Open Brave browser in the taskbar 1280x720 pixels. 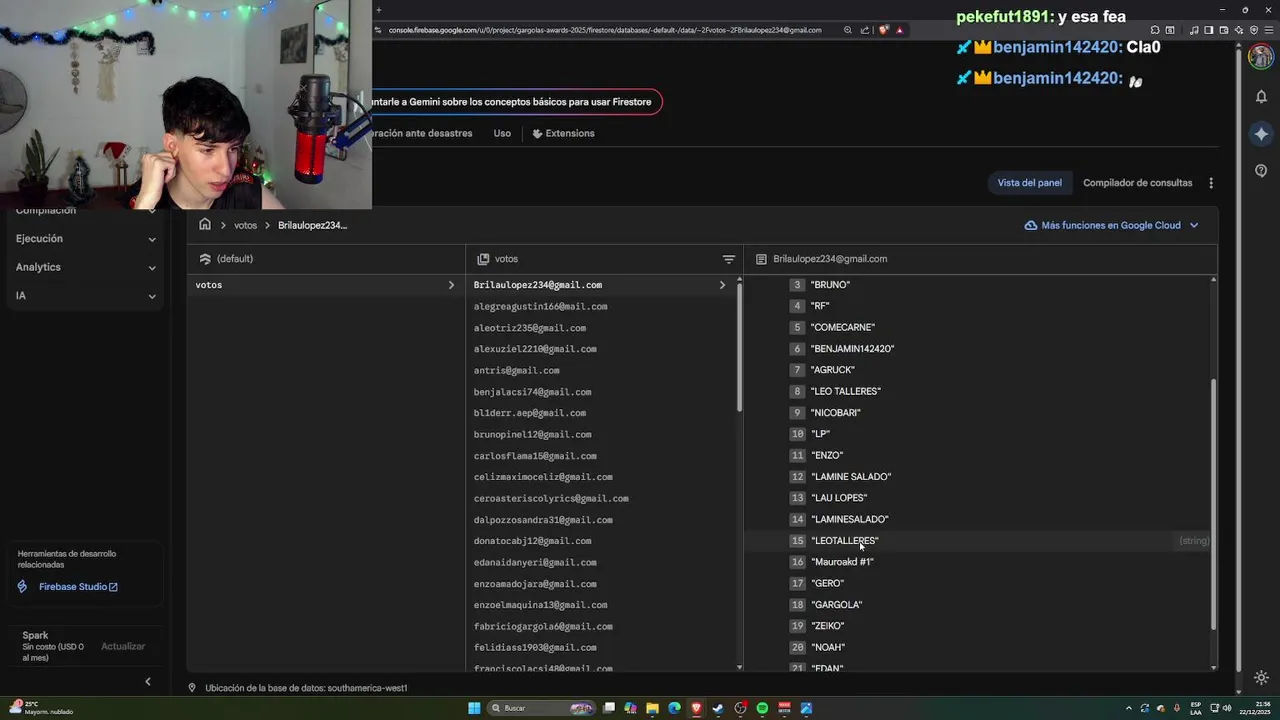tap(696, 708)
